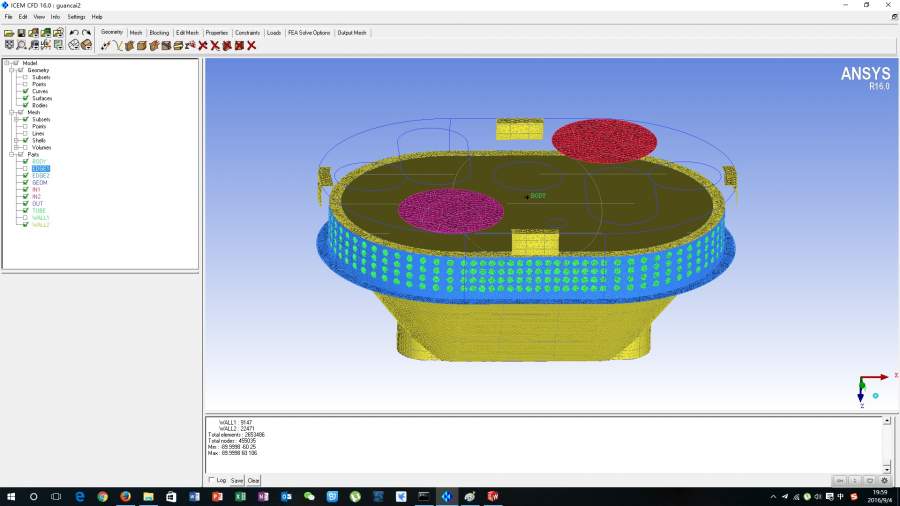Click the XYZ axis triad
Screen dimensions: 900x506
875,390
